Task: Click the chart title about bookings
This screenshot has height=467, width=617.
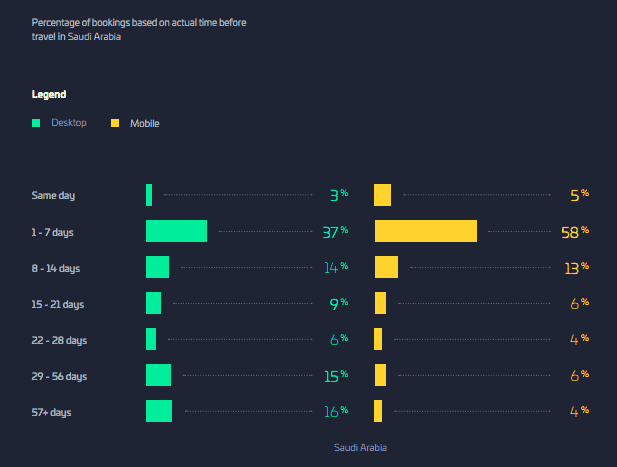Action: pos(139,30)
